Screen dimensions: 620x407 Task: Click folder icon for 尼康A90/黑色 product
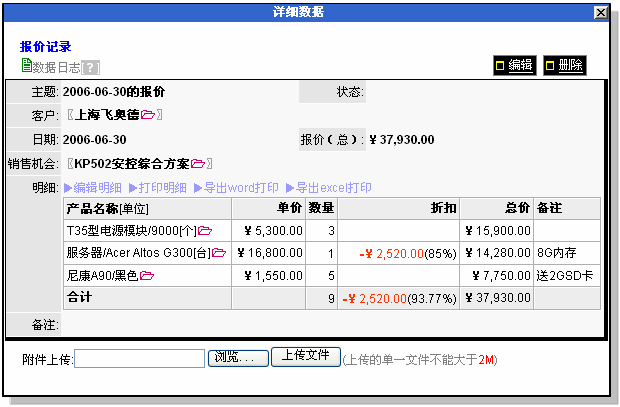point(147,275)
